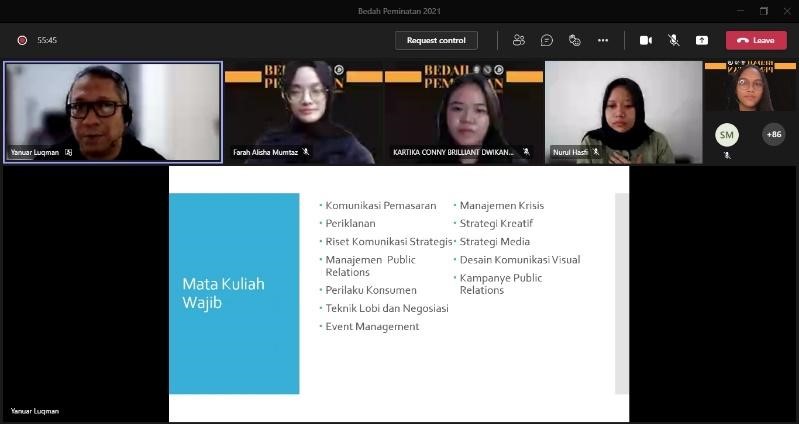Screen dimensions: 799x424
Task: Select Yanuar Luqman's video tile
Action: click(x=112, y=111)
